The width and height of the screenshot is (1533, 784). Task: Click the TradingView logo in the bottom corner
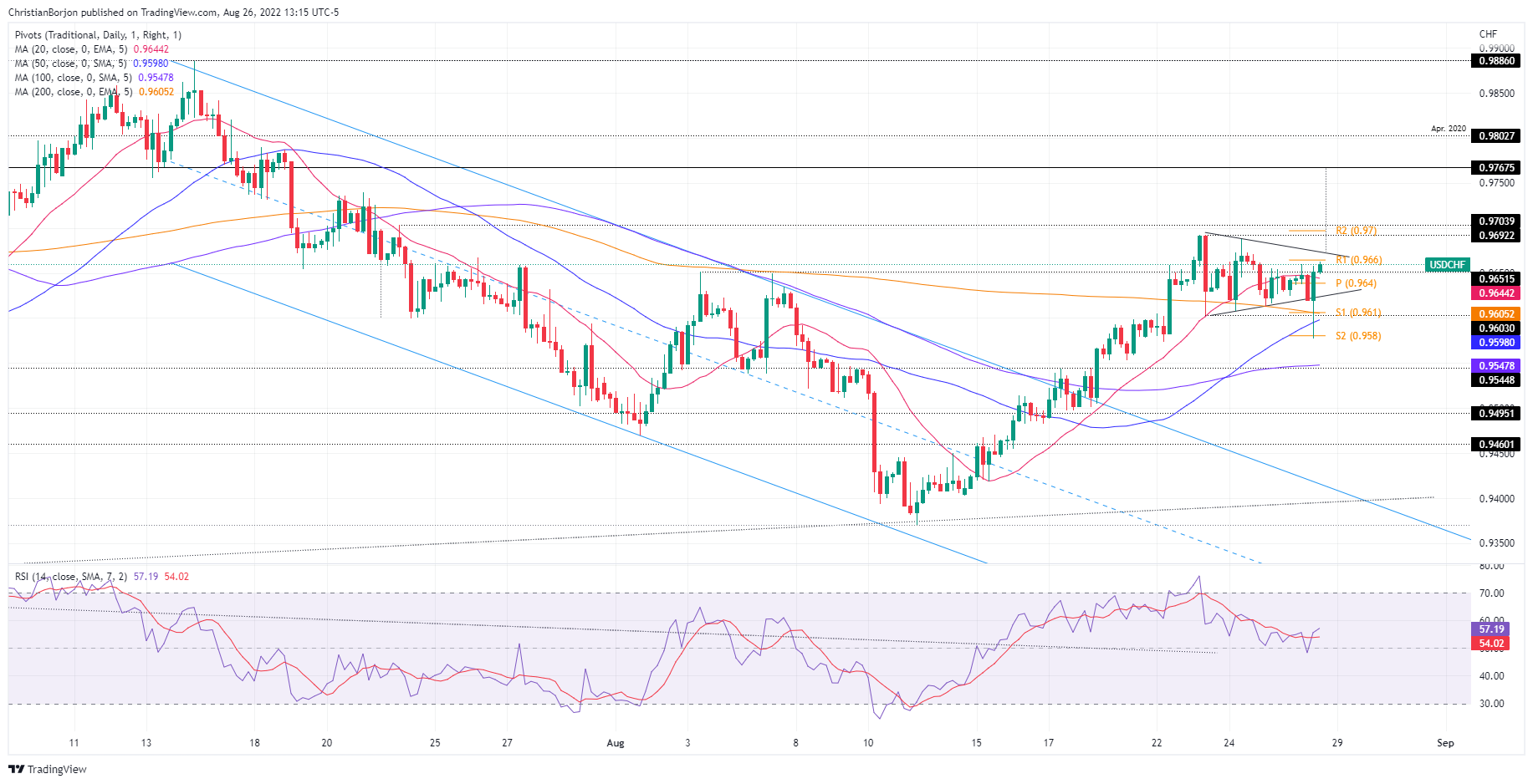pos(48,769)
